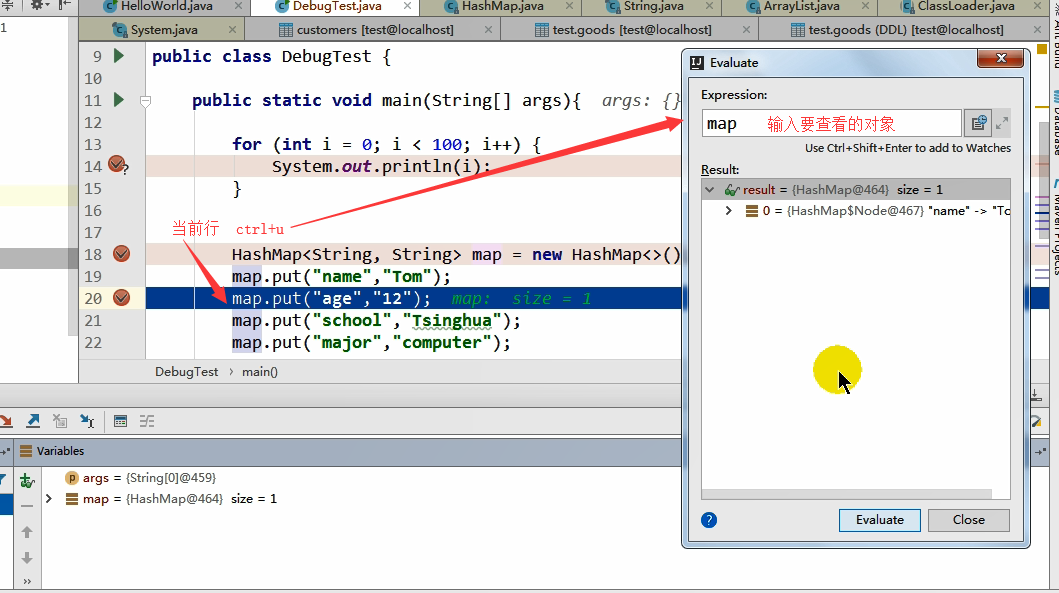The width and height of the screenshot is (1059, 593).
Task: Click the Step Into red arrow icon
Action: click(x=6, y=421)
